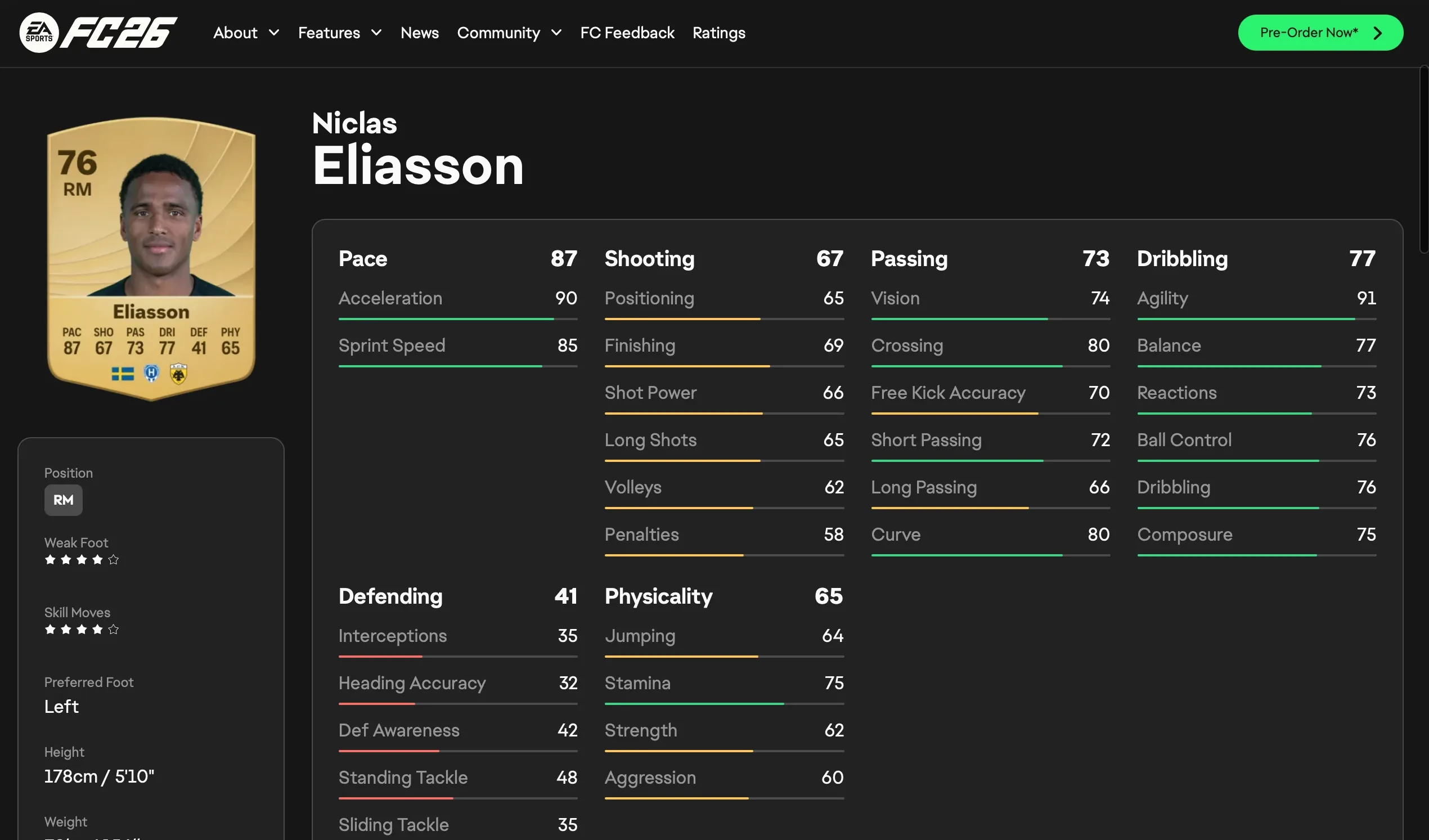Expand the Features dropdown chevron

(x=376, y=33)
